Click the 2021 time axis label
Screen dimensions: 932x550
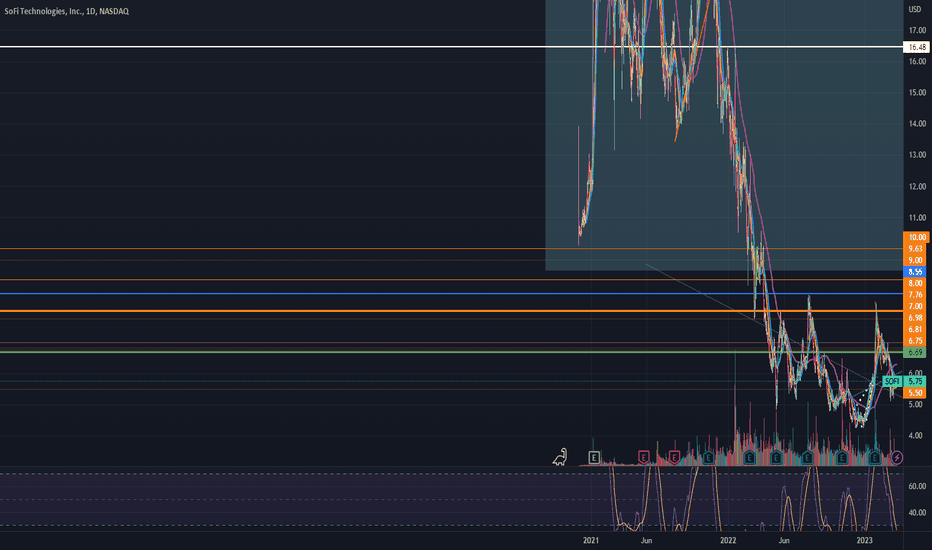point(591,540)
